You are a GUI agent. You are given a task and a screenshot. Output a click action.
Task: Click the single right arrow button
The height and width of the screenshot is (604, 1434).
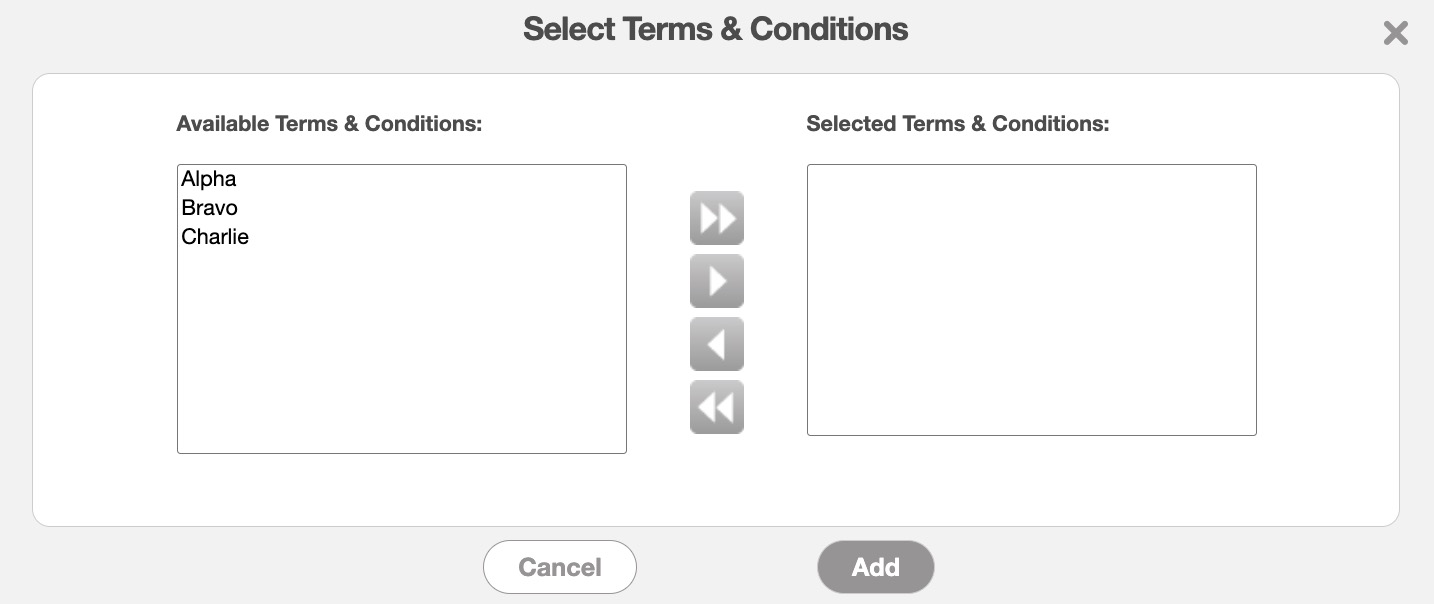pos(716,281)
